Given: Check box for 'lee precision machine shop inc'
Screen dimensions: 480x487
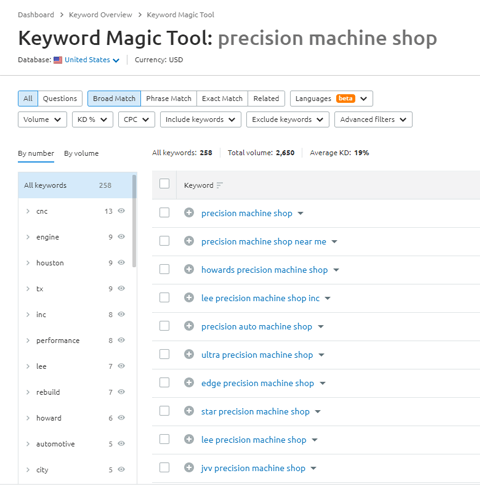Looking at the screenshot, I should tap(164, 297).
